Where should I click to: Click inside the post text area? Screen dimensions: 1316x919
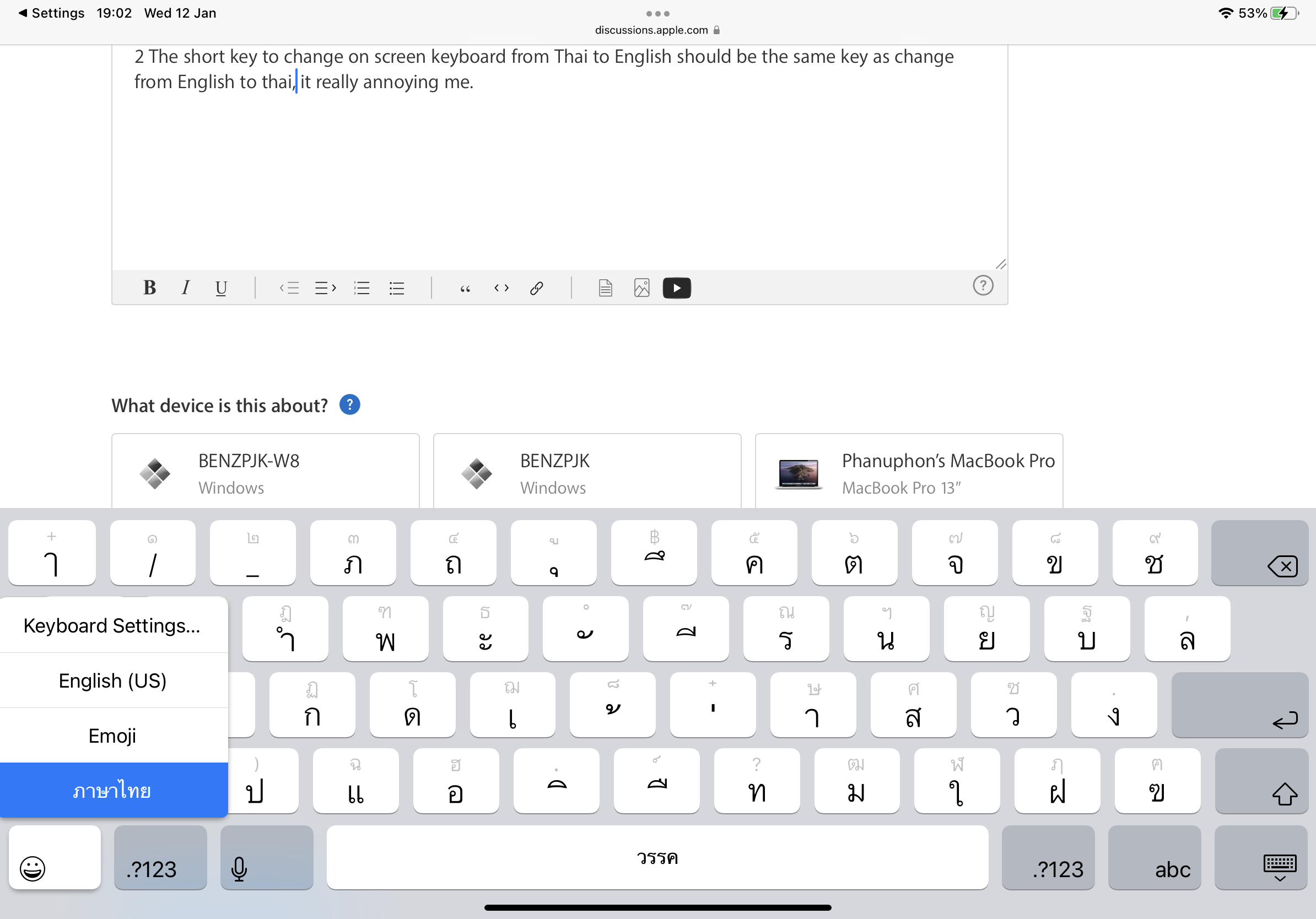(x=559, y=172)
